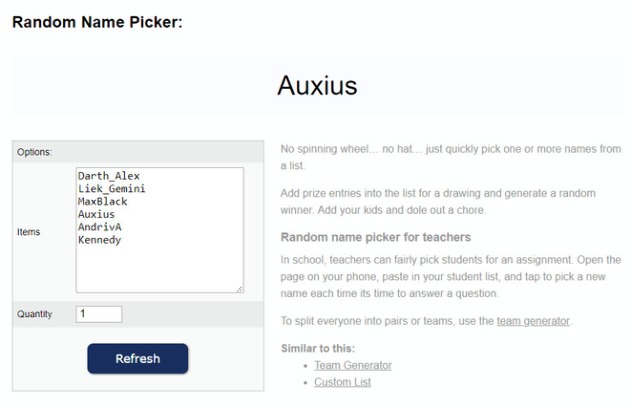This screenshot has width=631, height=408.
Task: Click the Quantity label
Action: (35, 314)
